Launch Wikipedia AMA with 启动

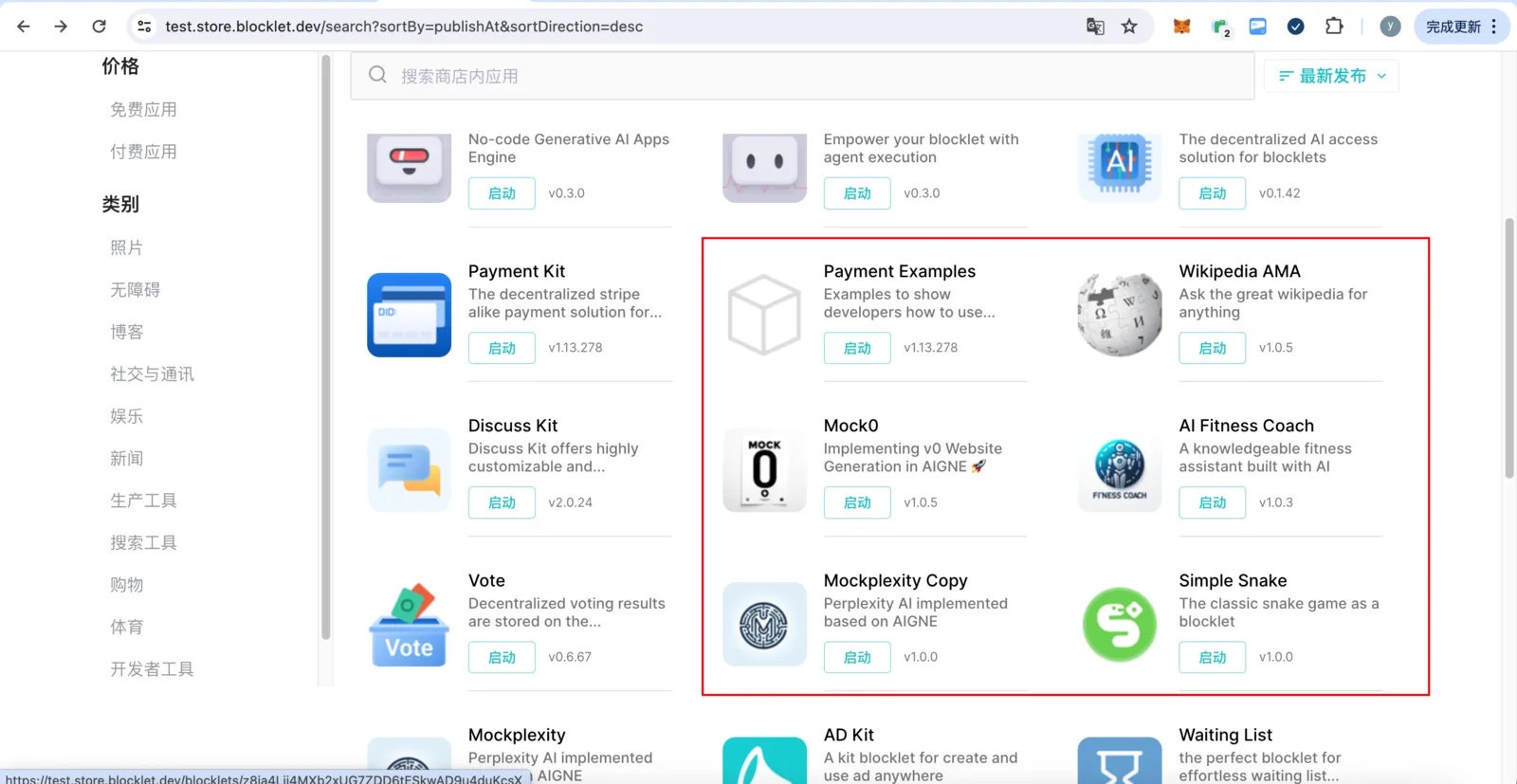[x=1213, y=348]
